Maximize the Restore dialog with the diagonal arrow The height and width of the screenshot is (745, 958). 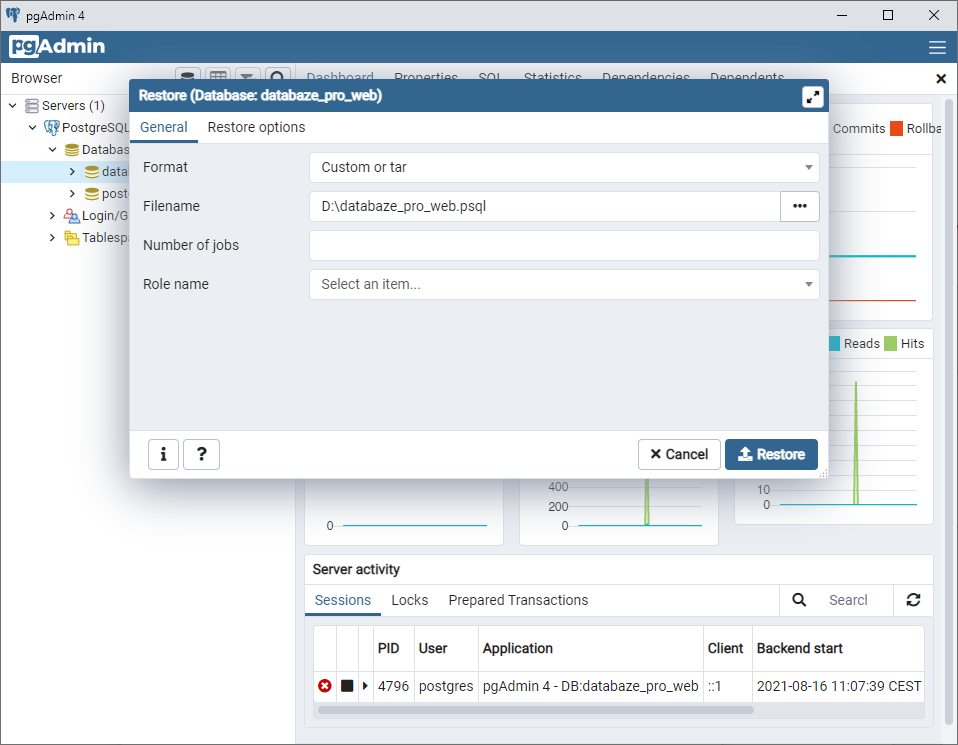[812, 96]
